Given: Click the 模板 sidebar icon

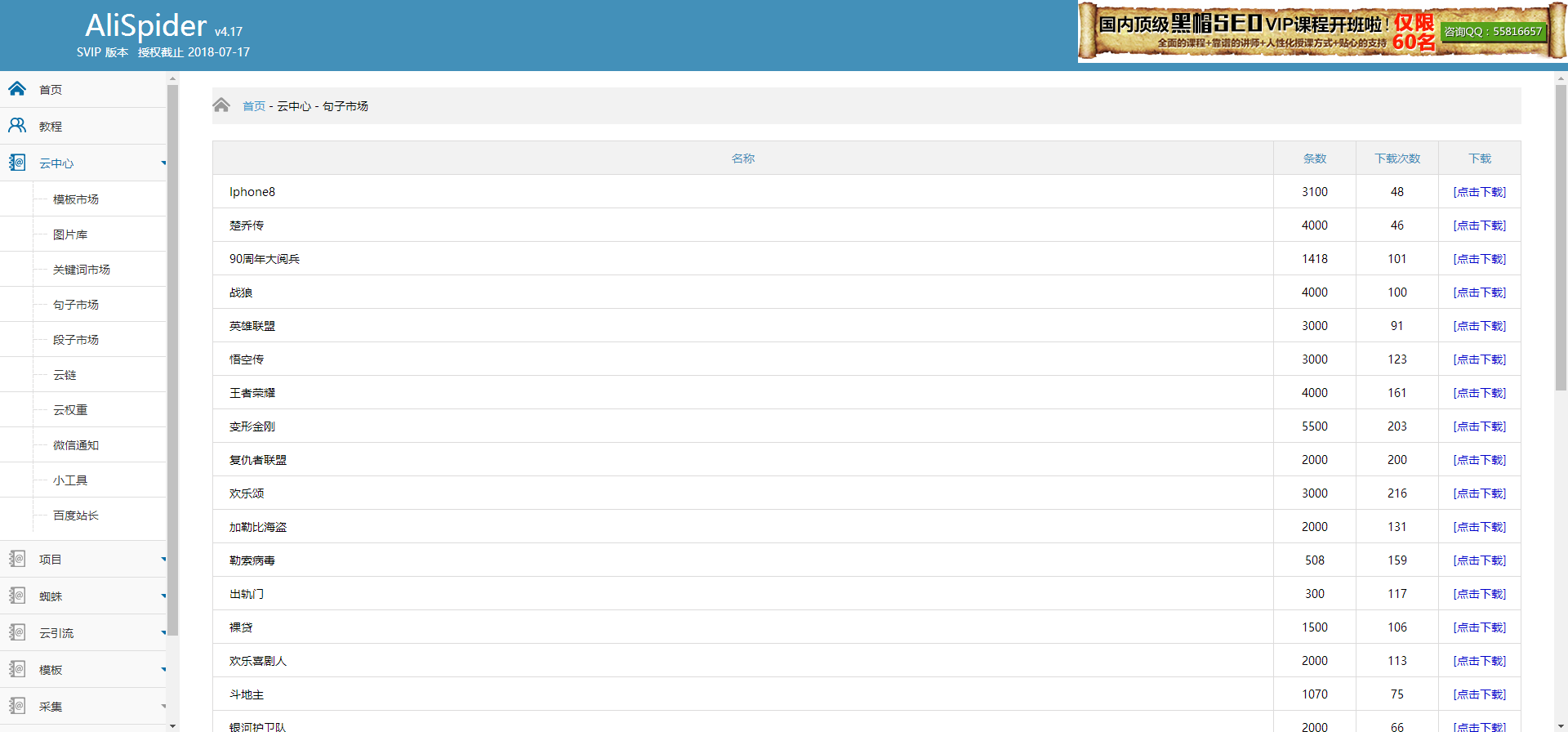Looking at the screenshot, I should (17, 669).
